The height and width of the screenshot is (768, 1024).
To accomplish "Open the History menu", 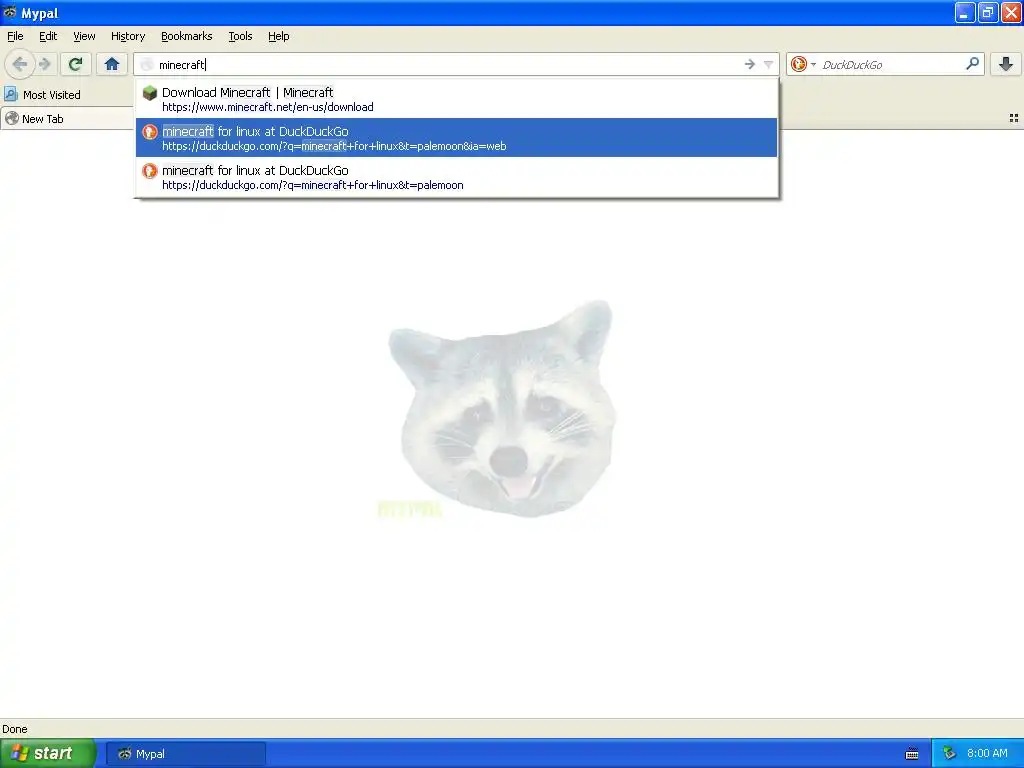I will [x=128, y=36].
